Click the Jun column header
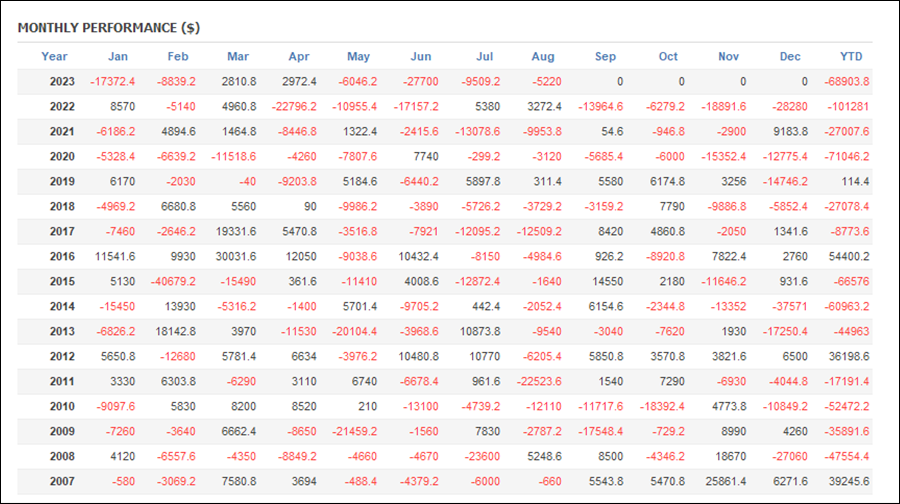The width and height of the screenshot is (900, 504). point(420,56)
